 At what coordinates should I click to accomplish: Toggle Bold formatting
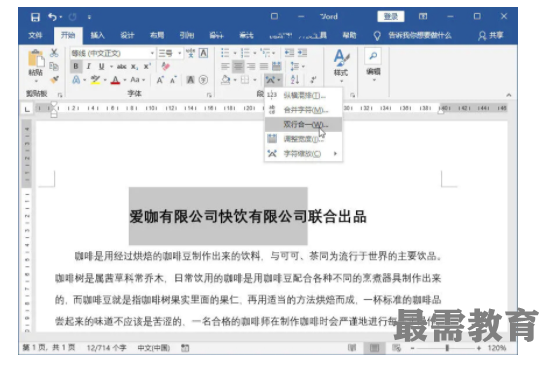pos(76,66)
